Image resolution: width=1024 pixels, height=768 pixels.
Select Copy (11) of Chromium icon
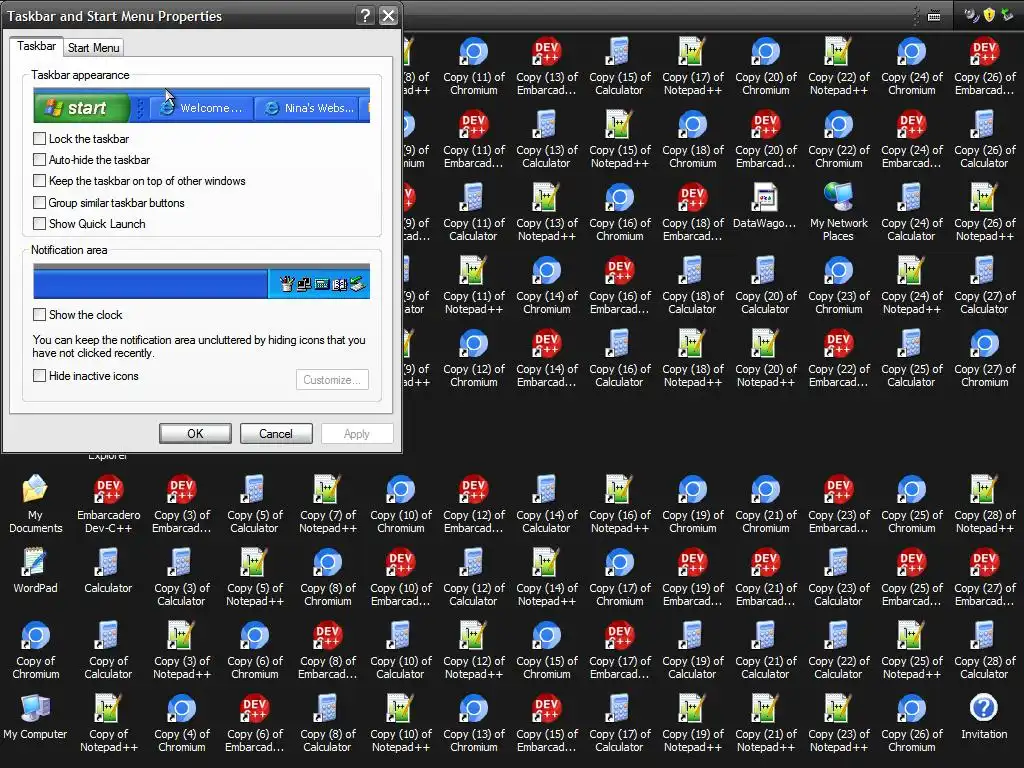pyautogui.click(x=474, y=66)
